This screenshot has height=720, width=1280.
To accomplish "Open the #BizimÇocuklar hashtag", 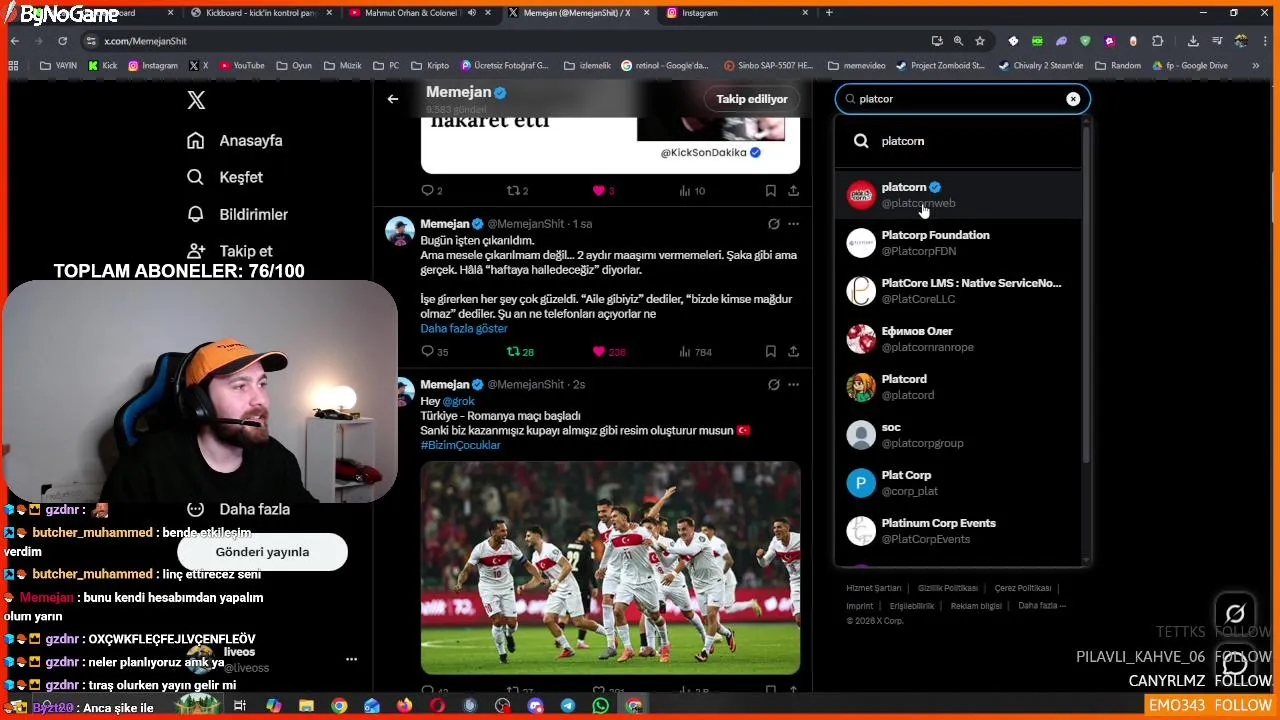I will (460, 445).
